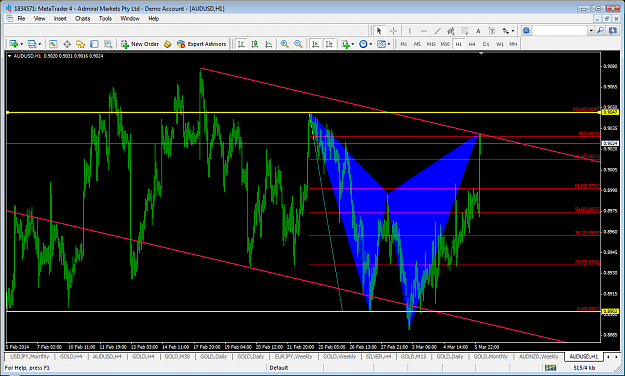Click the magnifier search button
The width and height of the screenshot is (625, 376).
pyautogui.click(x=600, y=31)
